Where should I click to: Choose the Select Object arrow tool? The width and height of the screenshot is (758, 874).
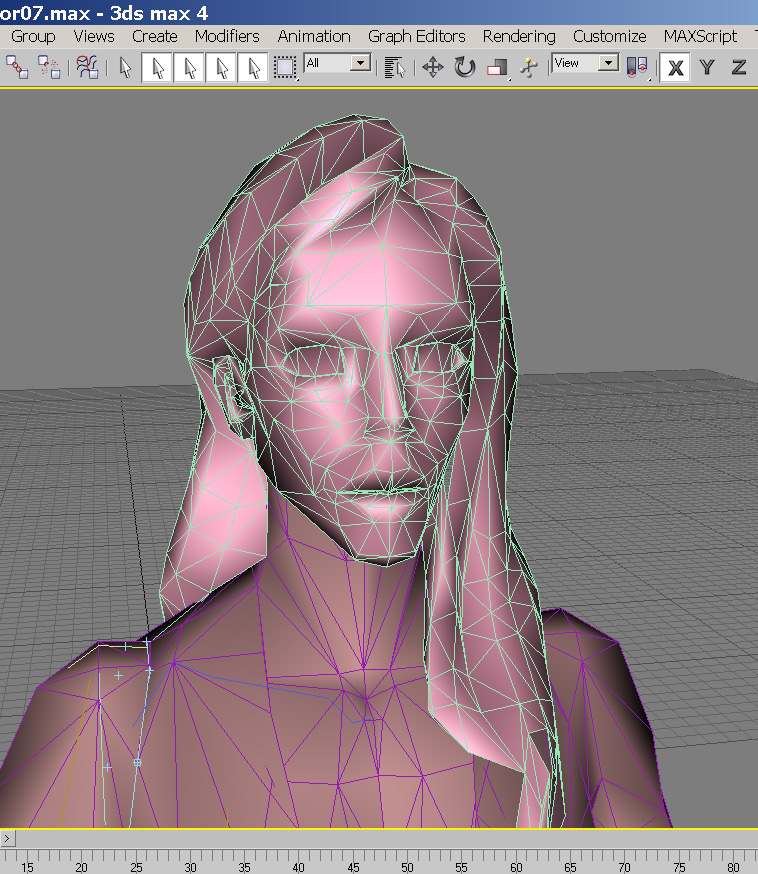click(x=125, y=67)
